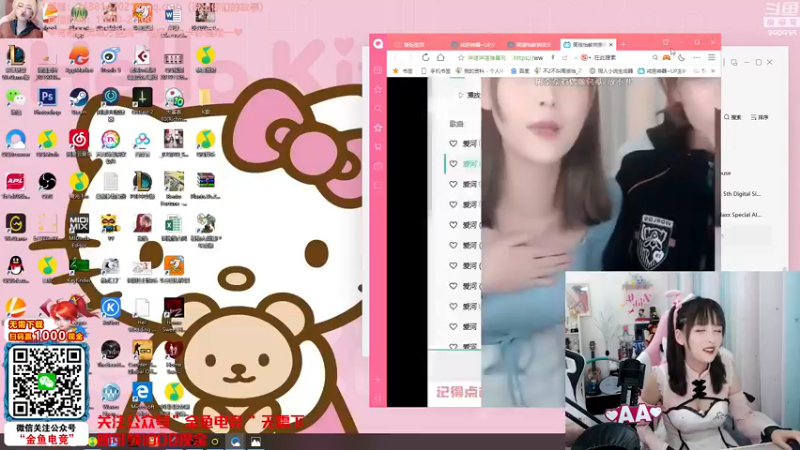
Task: Open the three-dots more tools menu
Action: [x=696, y=58]
